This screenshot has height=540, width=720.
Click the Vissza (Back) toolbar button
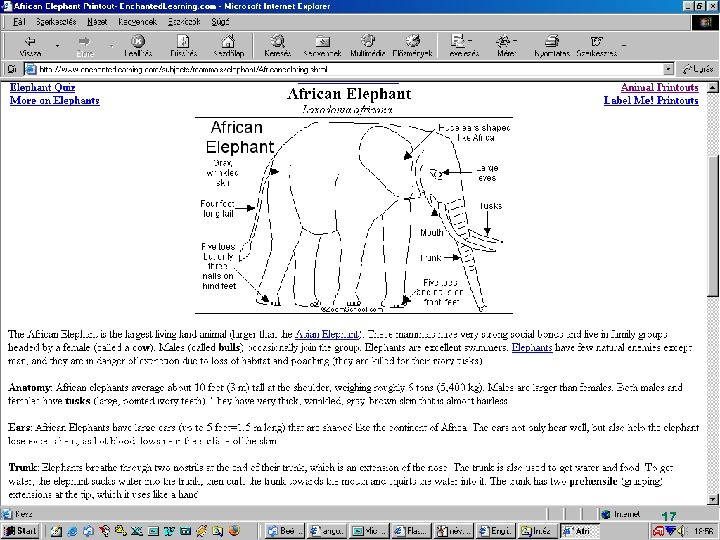[x=30, y=45]
